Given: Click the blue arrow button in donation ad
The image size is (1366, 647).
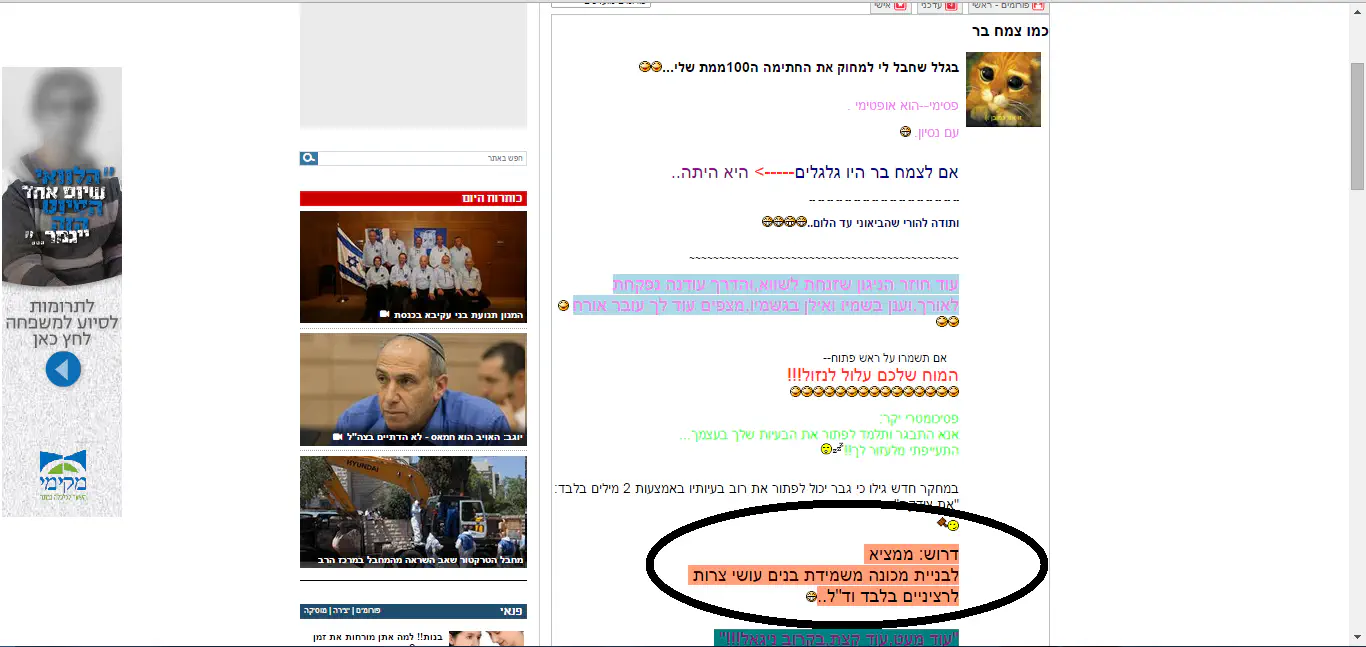Looking at the screenshot, I should tap(63, 370).
